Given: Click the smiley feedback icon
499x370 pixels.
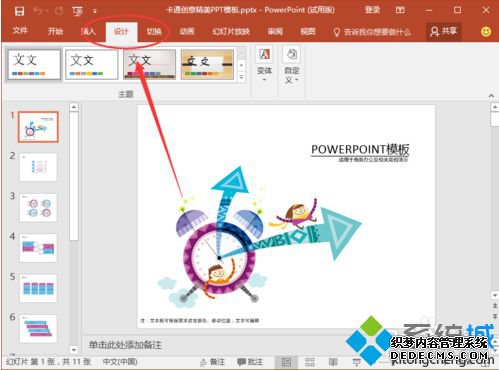Looking at the screenshot, I should coord(486,32).
